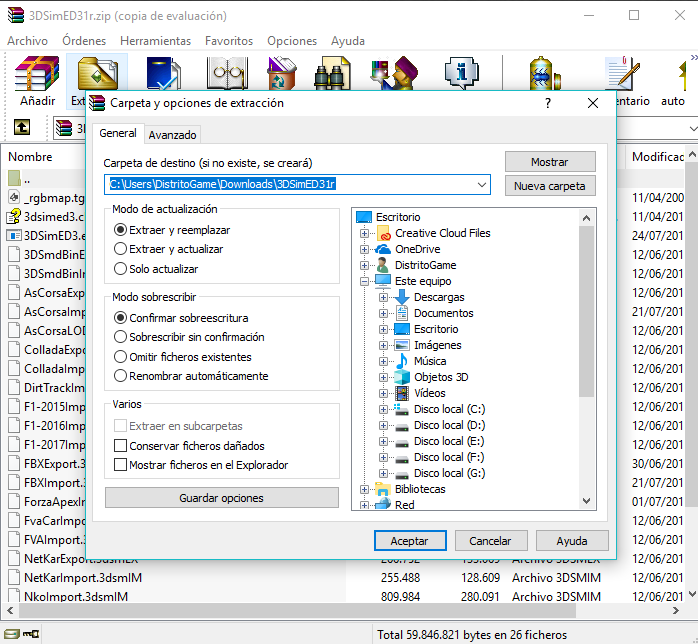Click the folder tree scroll up arrow
Image resolution: width=698 pixels, height=644 pixels.
click(x=586, y=218)
